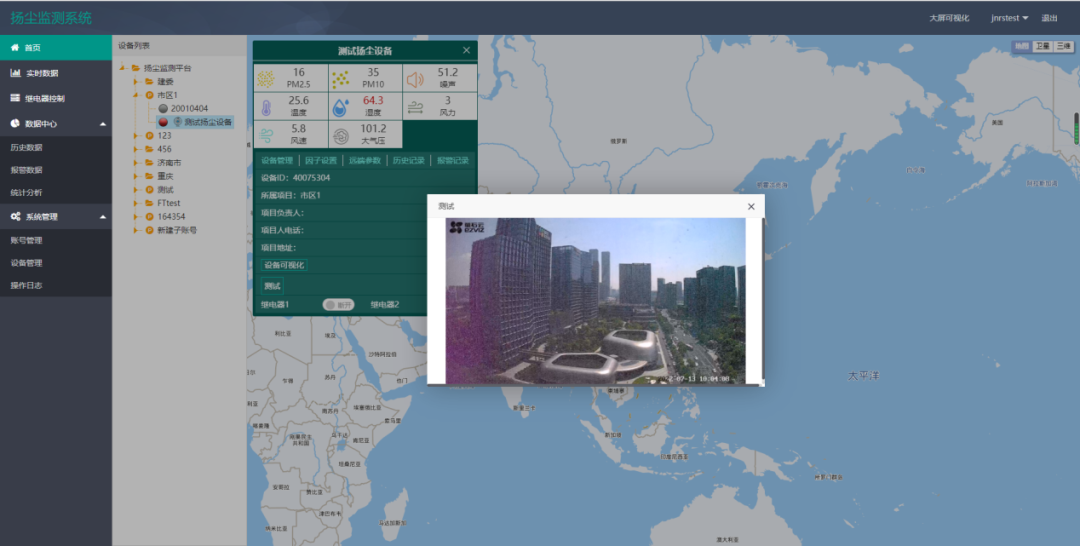Click the orange project icon beside 164354
1080x546 pixels.
point(149,217)
